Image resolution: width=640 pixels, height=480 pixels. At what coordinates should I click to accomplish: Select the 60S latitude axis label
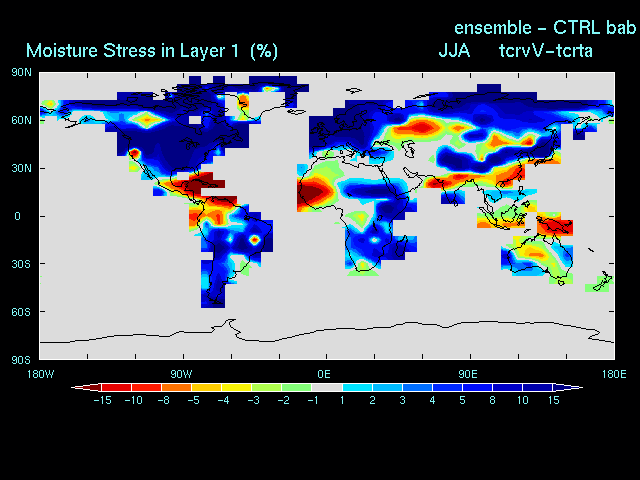(21, 312)
